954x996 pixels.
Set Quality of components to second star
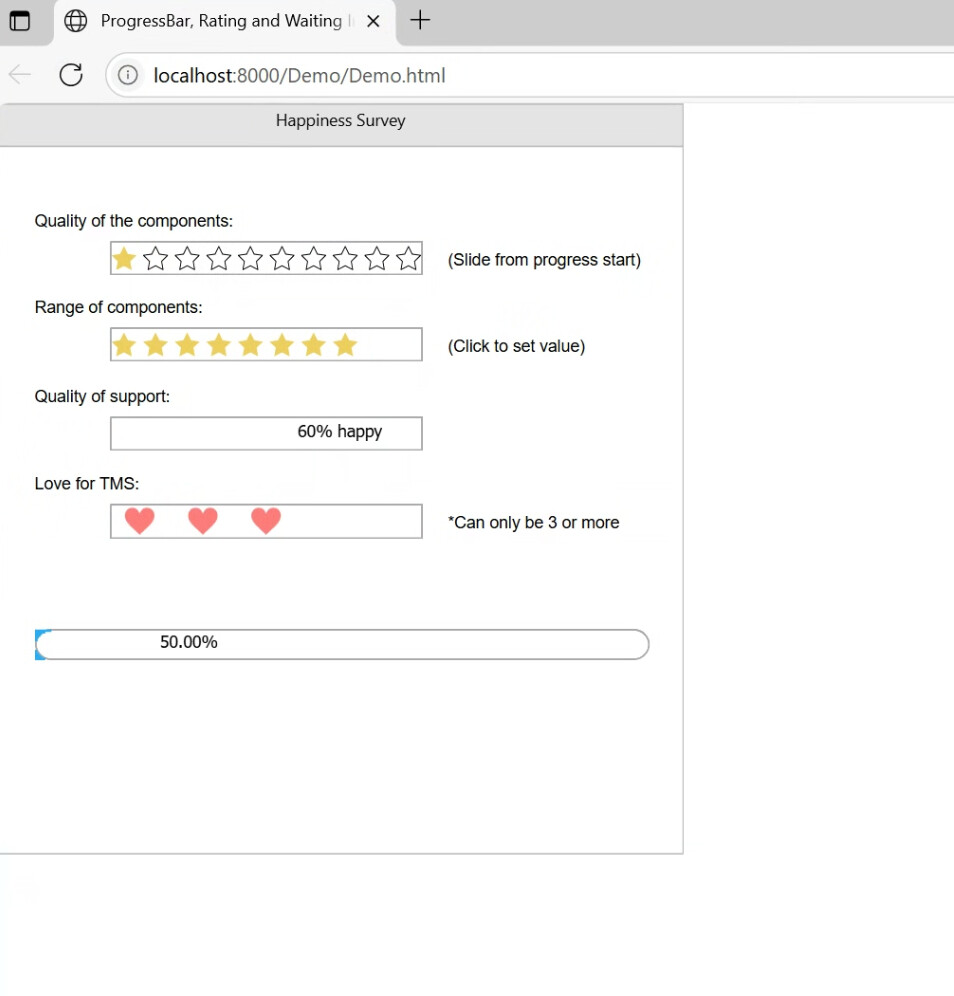(x=156, y=259)
